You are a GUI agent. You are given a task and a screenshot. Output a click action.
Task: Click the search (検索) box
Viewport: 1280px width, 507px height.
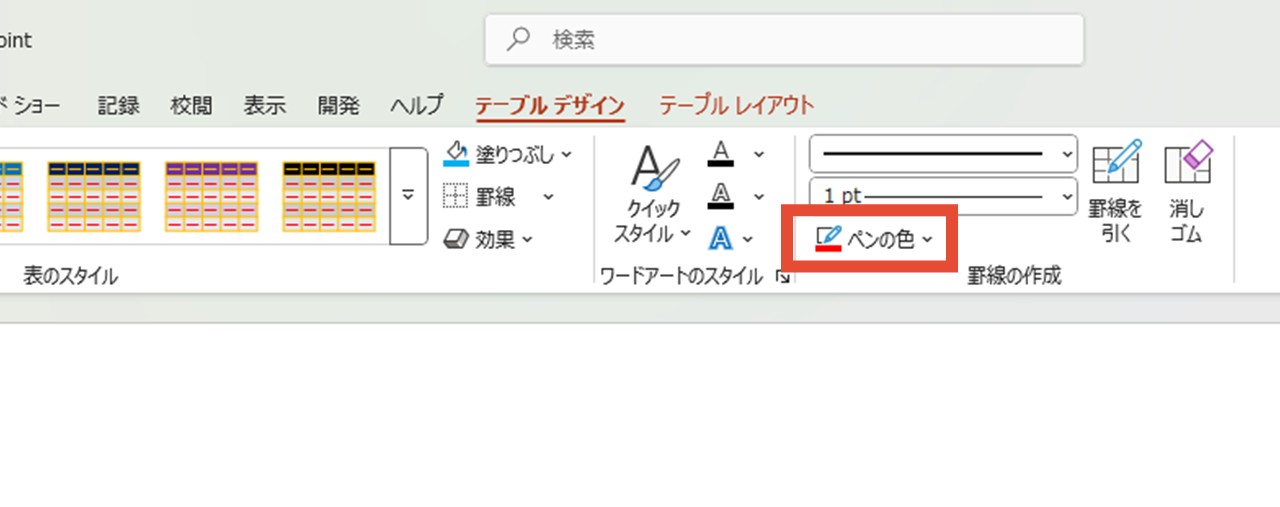[784, 40]
